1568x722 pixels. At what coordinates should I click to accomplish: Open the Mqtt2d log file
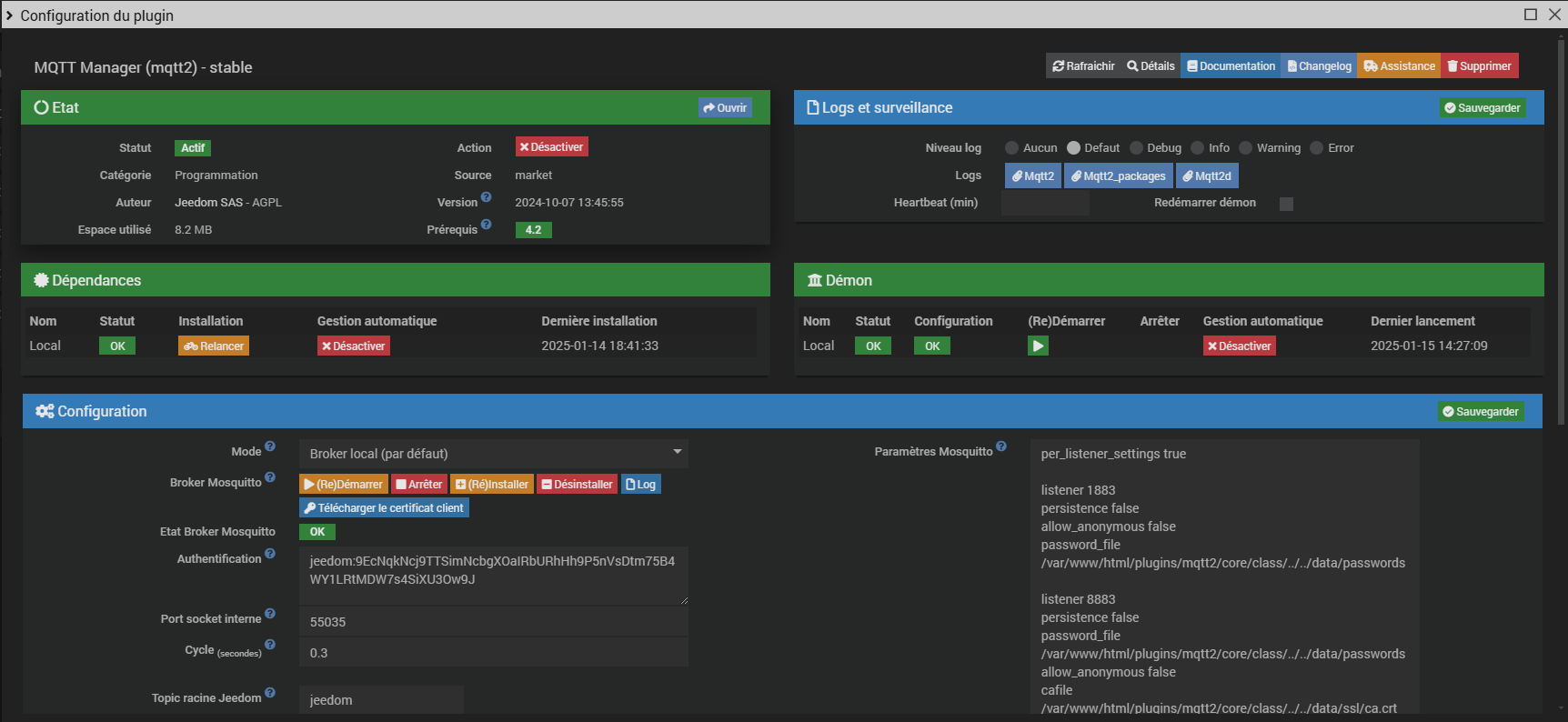pos(1207,176)
